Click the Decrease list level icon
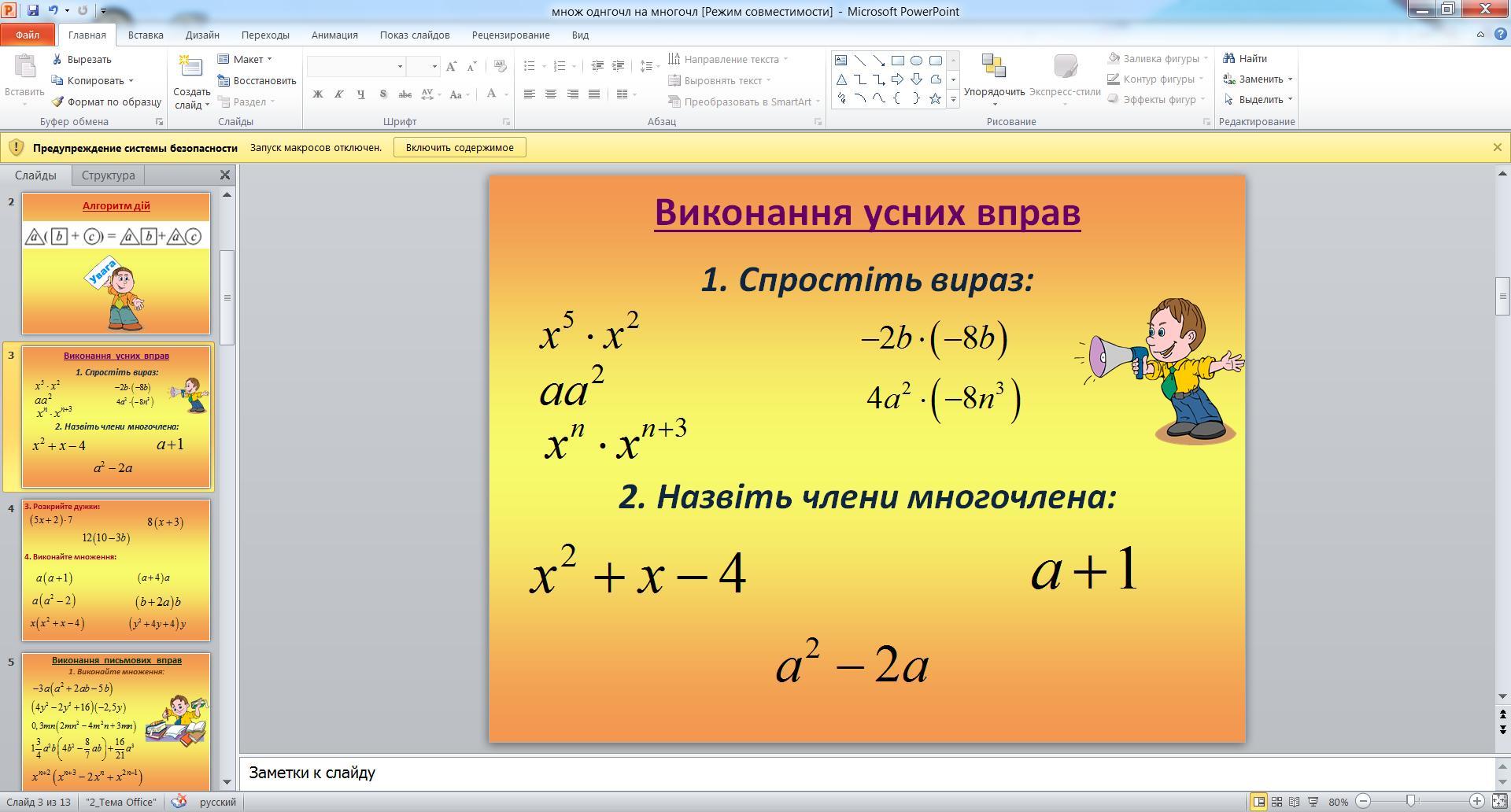This screenshot has width=1511, height=812. (597, 67)
